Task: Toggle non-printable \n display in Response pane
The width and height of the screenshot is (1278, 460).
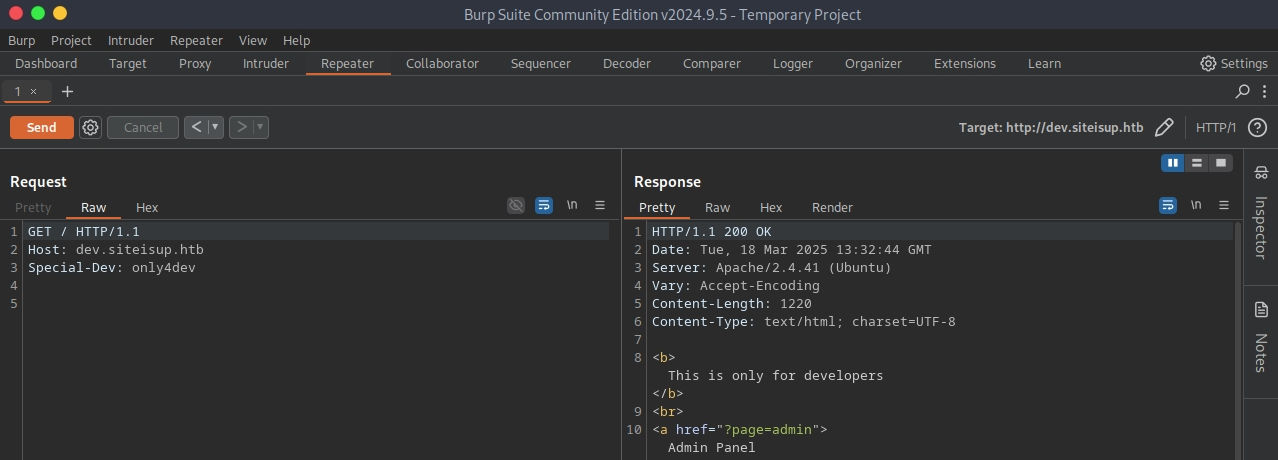Action: (x=1196, y=205)
